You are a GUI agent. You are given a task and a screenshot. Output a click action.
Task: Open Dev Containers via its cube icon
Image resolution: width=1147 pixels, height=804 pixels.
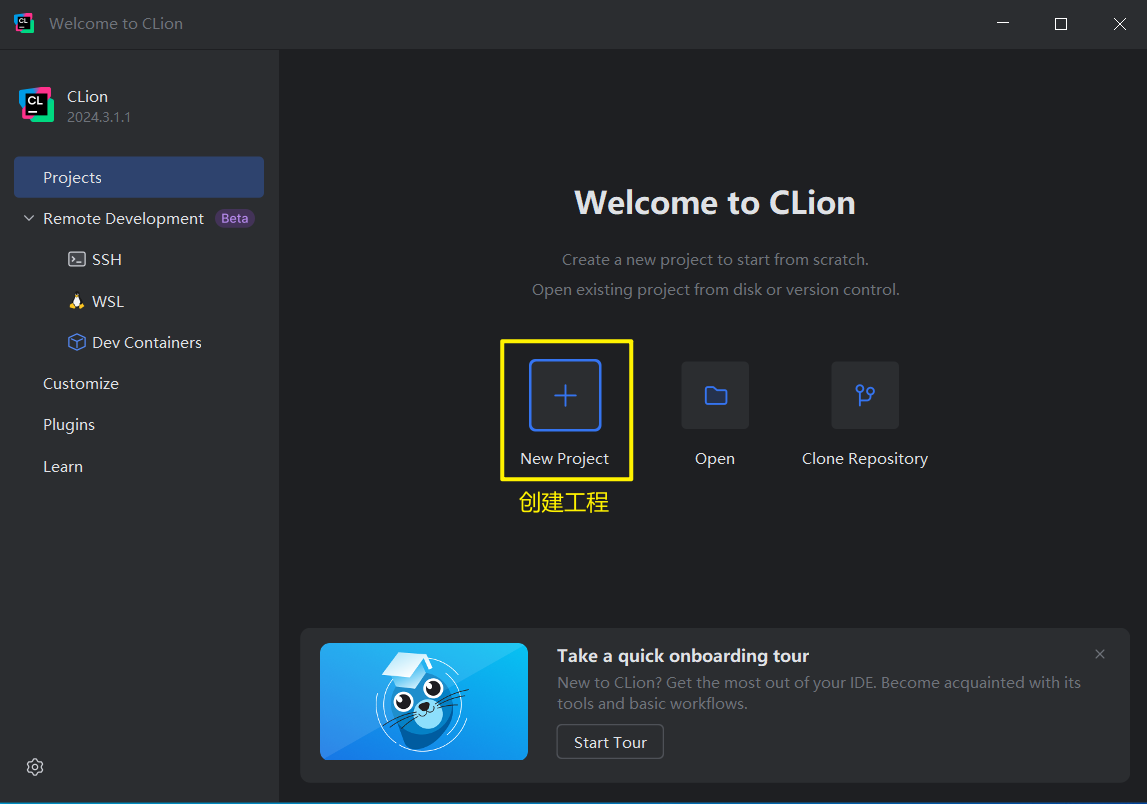(77, 342)
